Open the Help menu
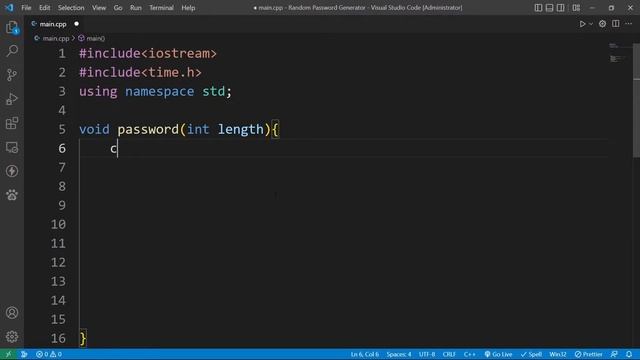The width and height of the screenshot is (640, 360). pyautogui.click(x=188, y=8)
